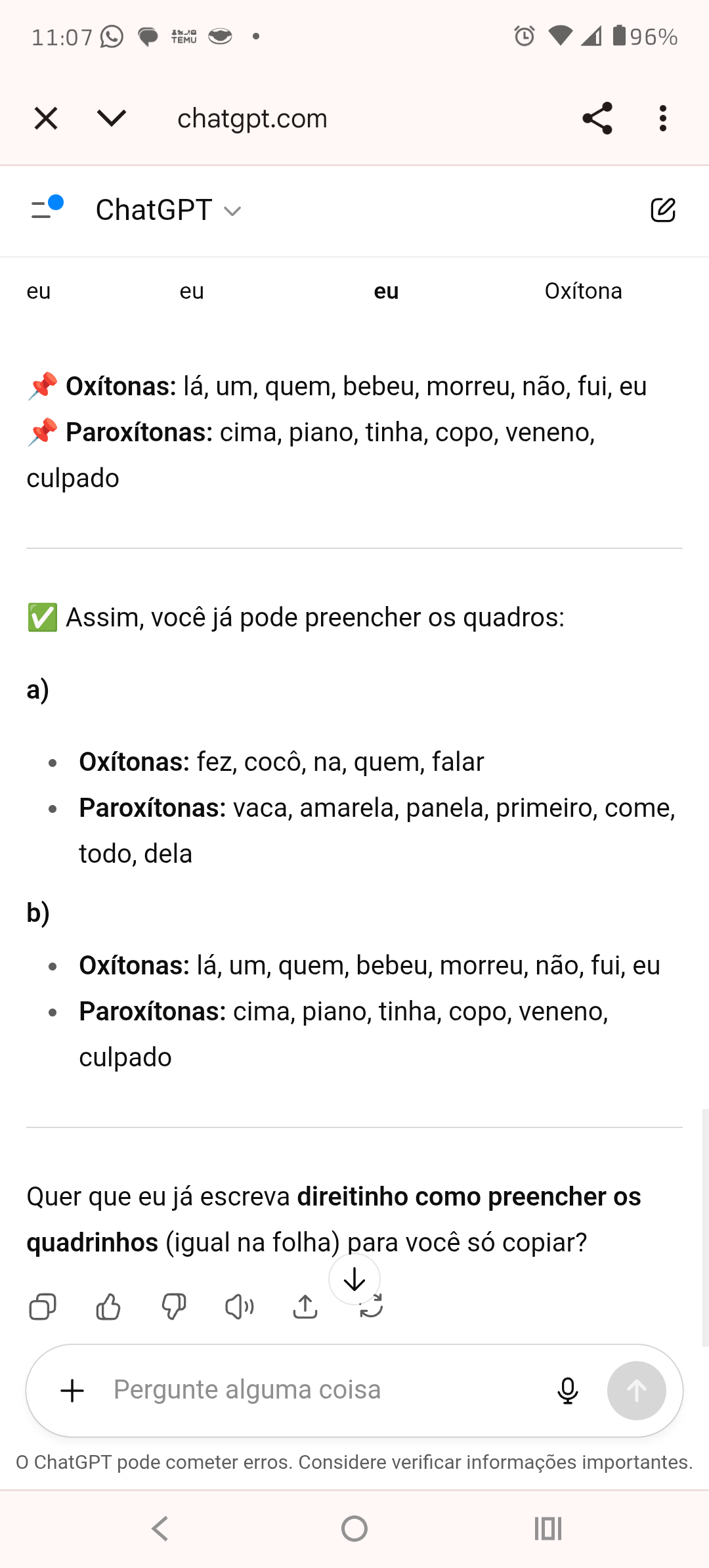The height and width of the screenshot is (1568, 709).
Task: Start voice input with microphone
Action: 568,1391
